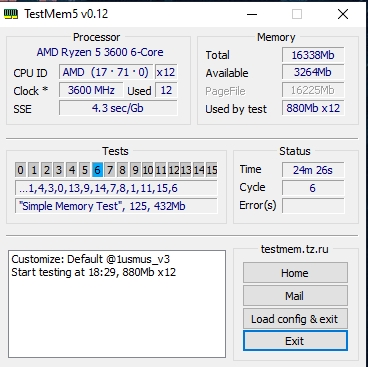Open the Home button link
The width and height of the screenshot is (368, 367).
(x=295, y=273)
